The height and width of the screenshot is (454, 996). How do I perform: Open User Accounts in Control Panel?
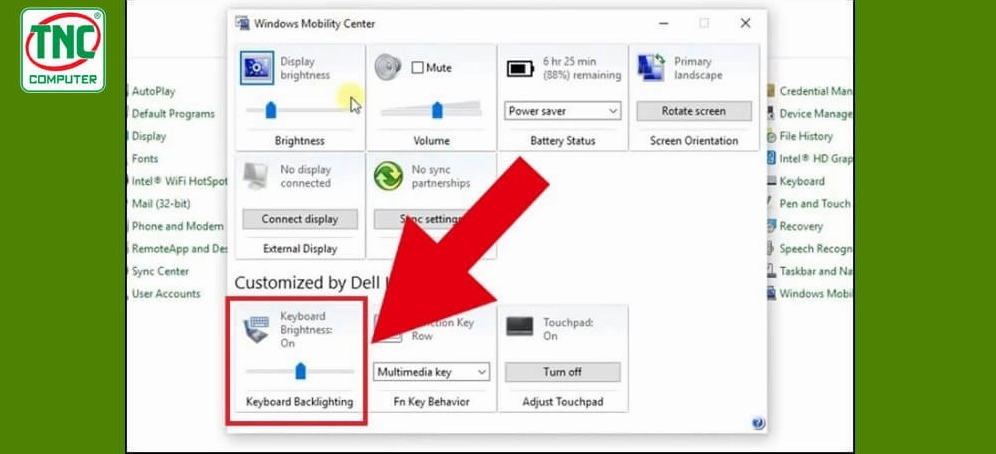pos(166,294)
